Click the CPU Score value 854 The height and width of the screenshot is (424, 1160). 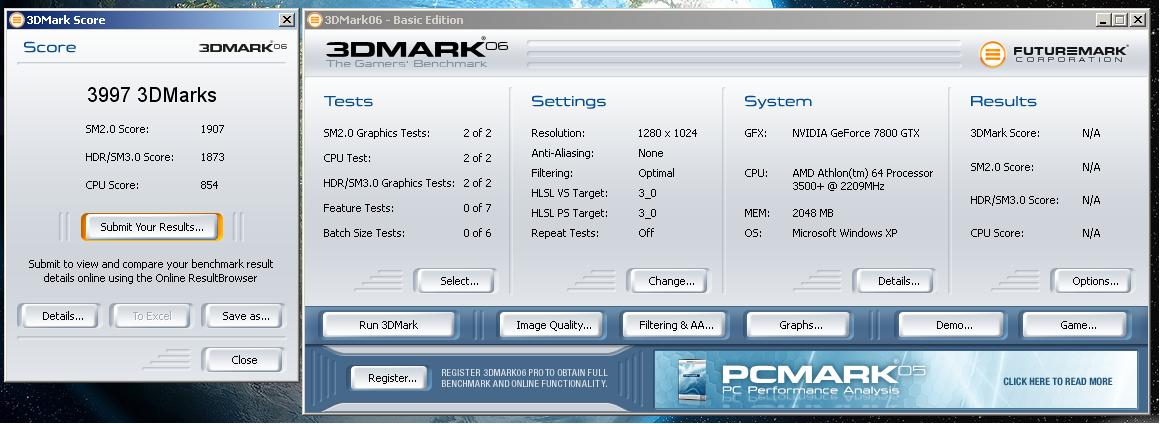point(209,186)
